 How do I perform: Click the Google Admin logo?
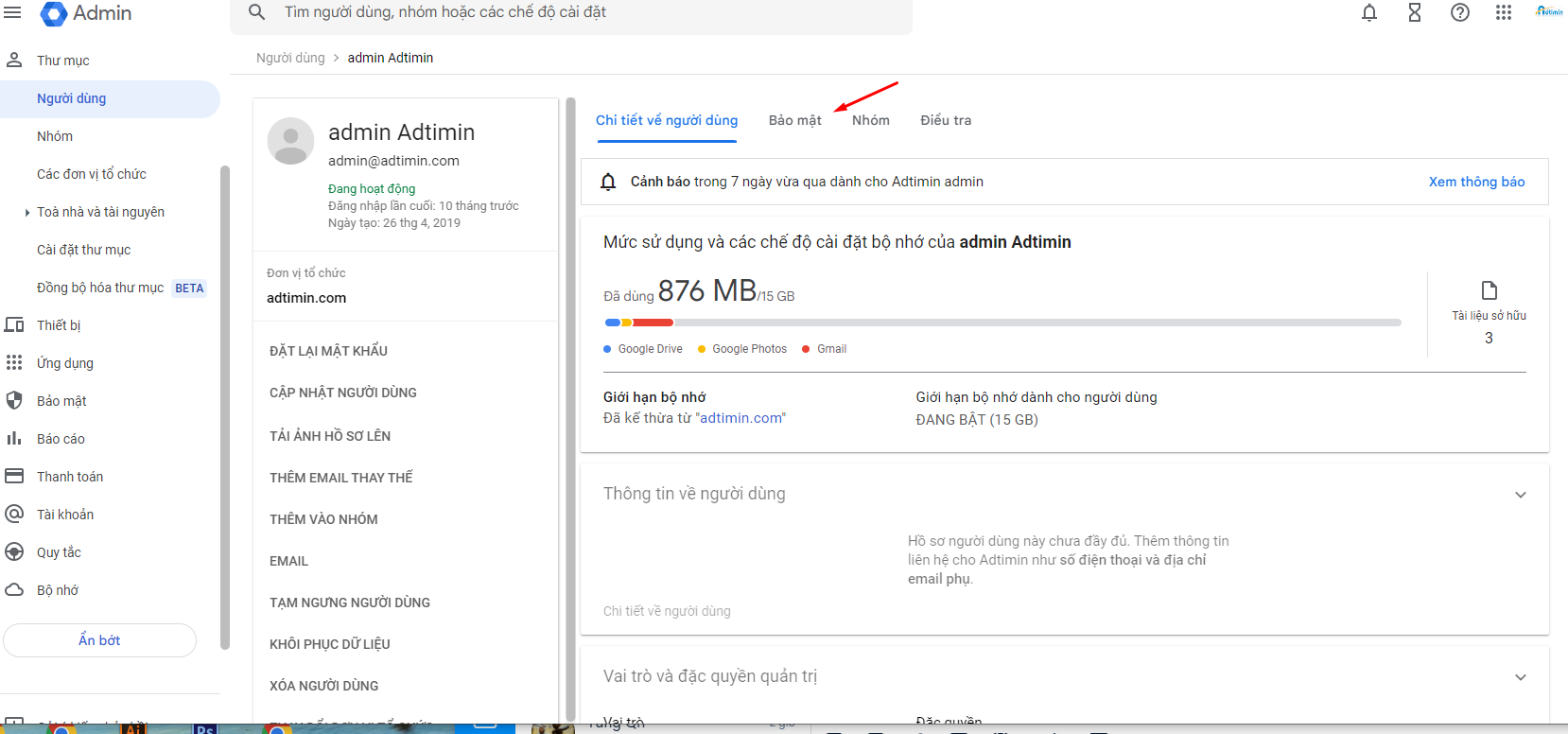tap(86, 13)
